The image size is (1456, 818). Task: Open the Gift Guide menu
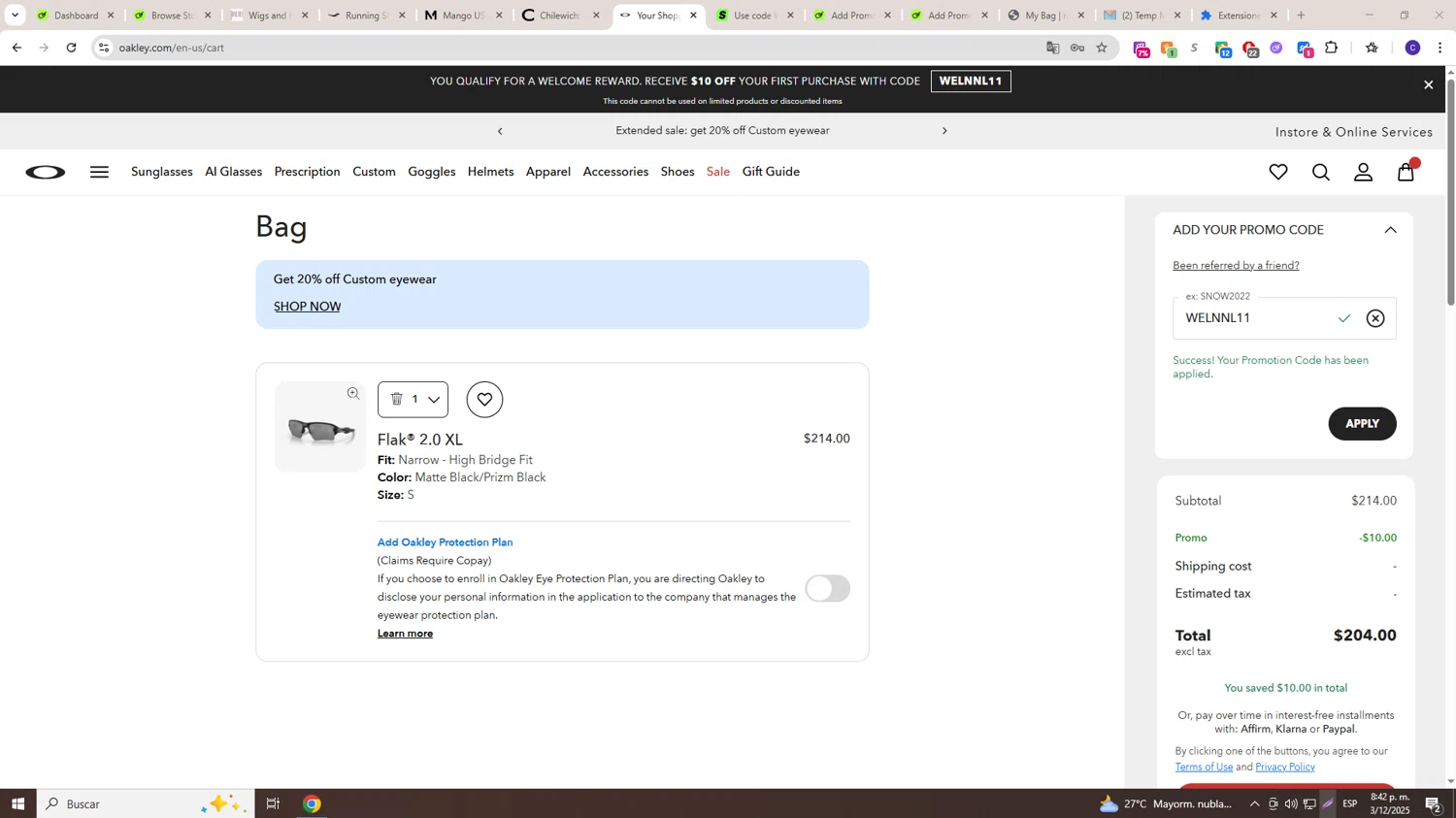pyautogui.click(x=771, y=172)
